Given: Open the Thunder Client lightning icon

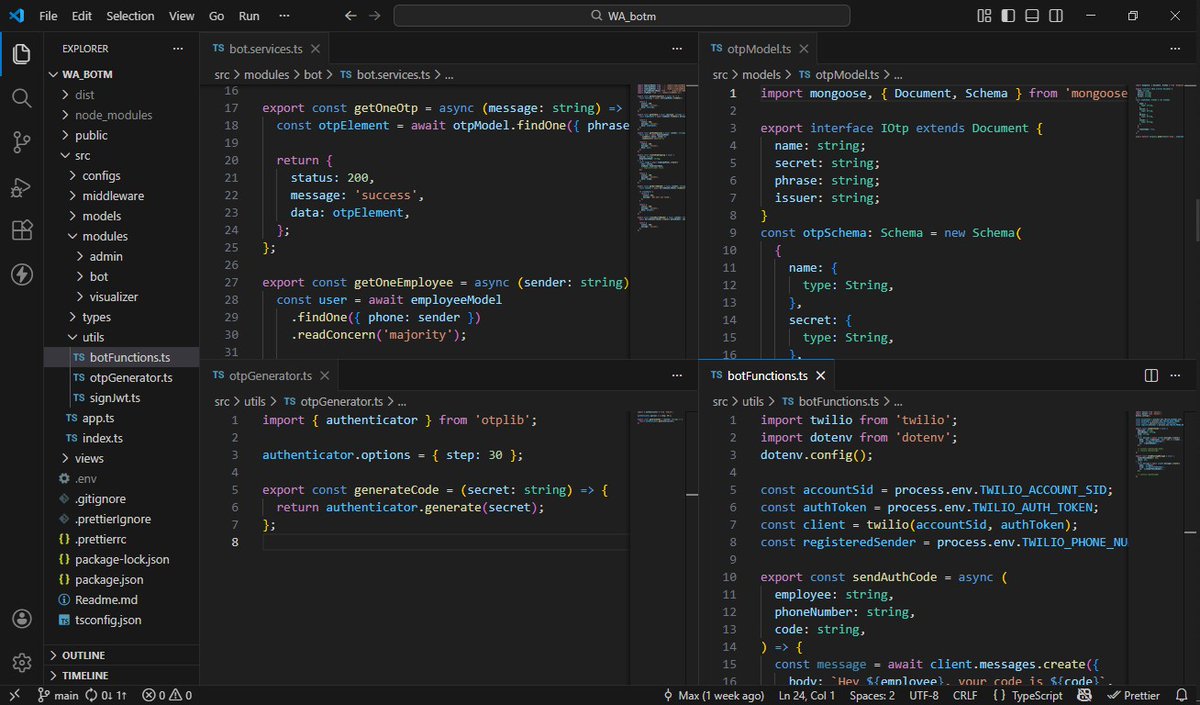Looking at the screenshot, I should pos(21,274).
